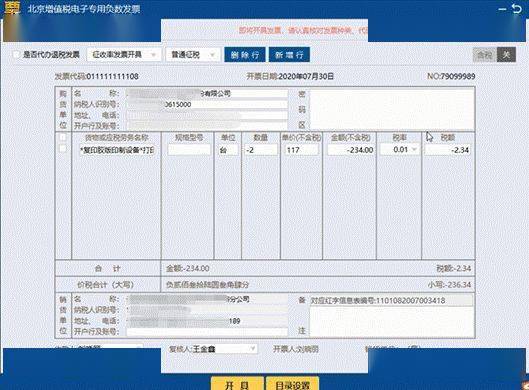The height and width of the screenshot is (390, 529).
Task: Click the amount field showing -234.00
Action: [x=351, y=150]
